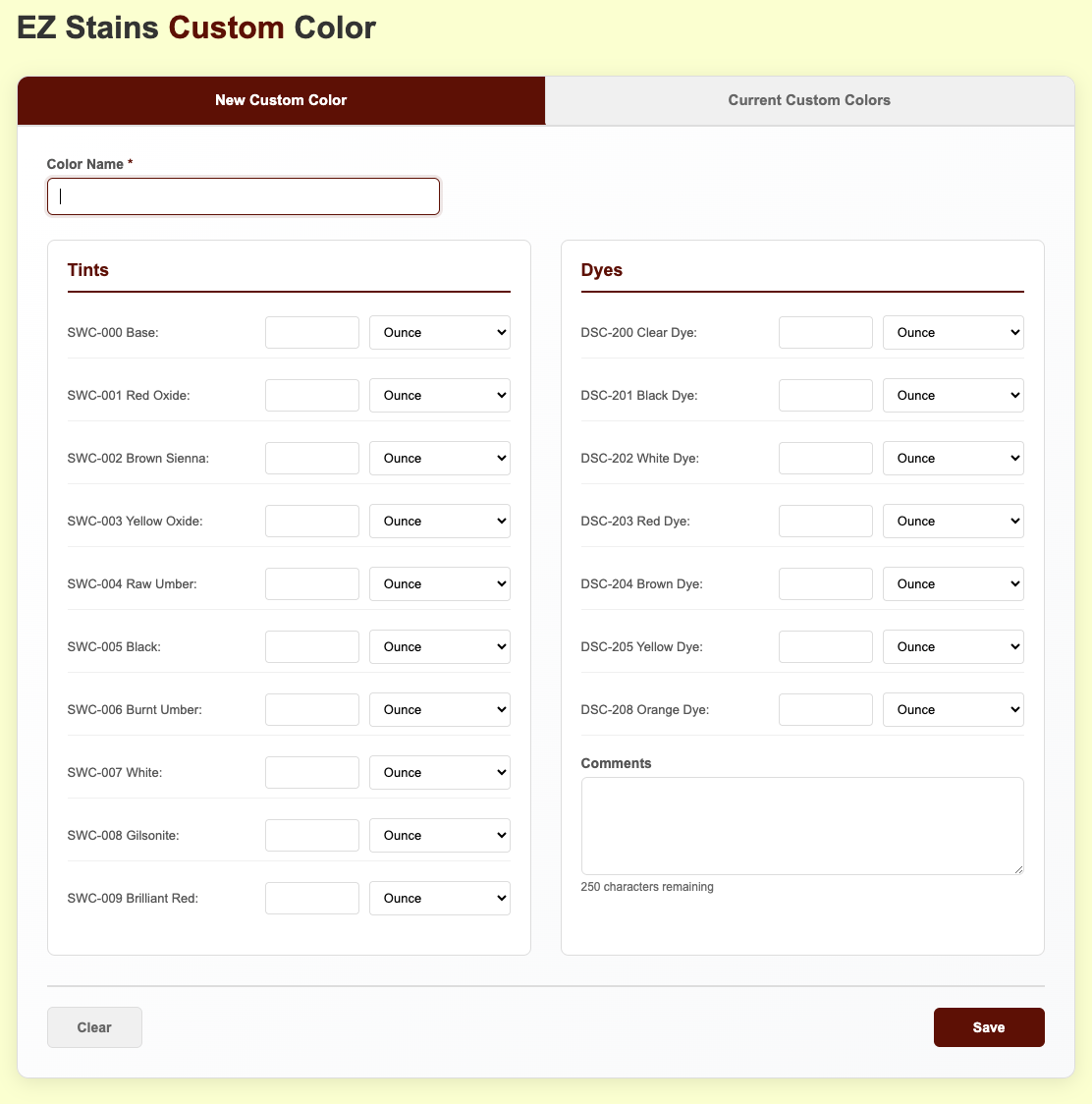The height and width of the screenshot is (1104, 1092).
Task: Open the SWC-000 Base unit dropdown
Action: (439, 332)
